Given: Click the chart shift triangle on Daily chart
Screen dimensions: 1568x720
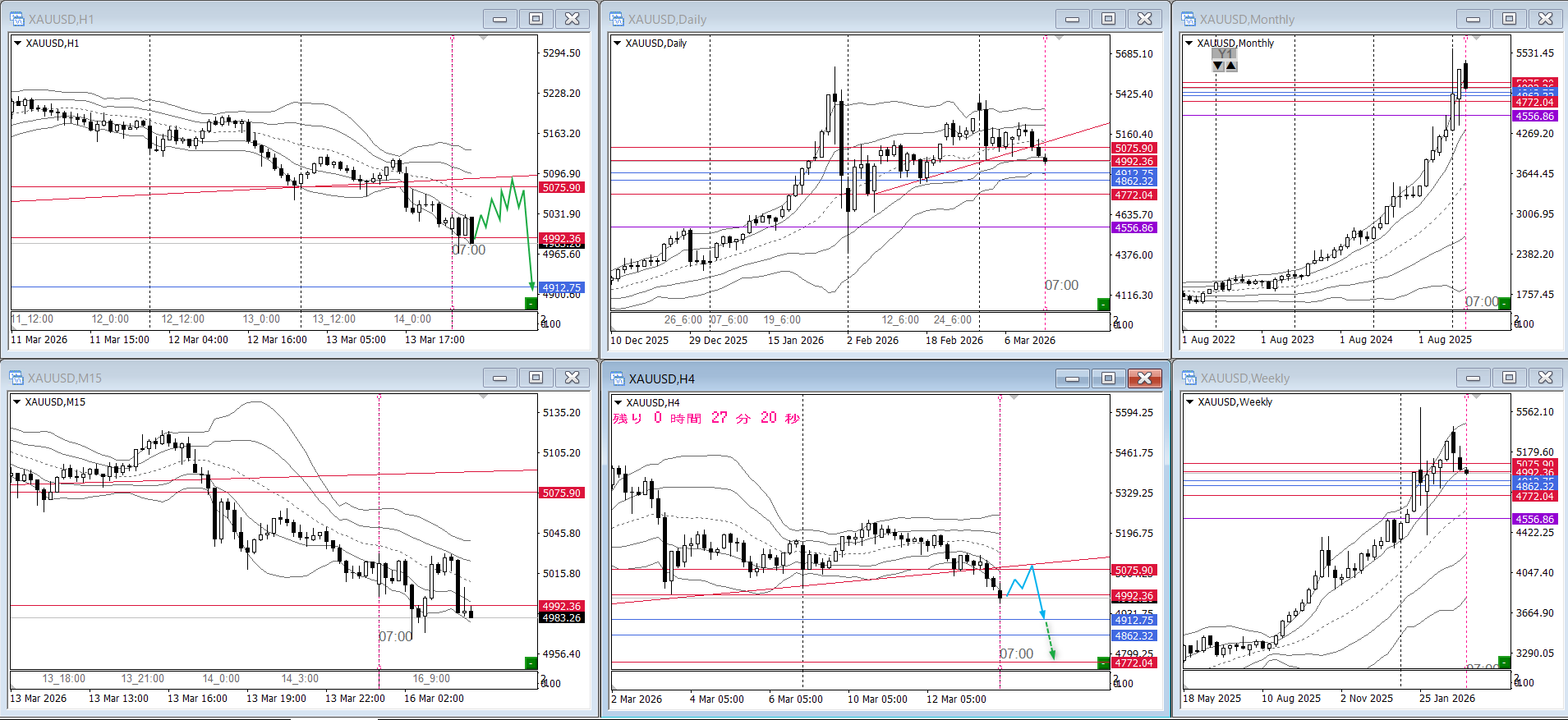Looking at the screenshot, I should point(1060,39).
